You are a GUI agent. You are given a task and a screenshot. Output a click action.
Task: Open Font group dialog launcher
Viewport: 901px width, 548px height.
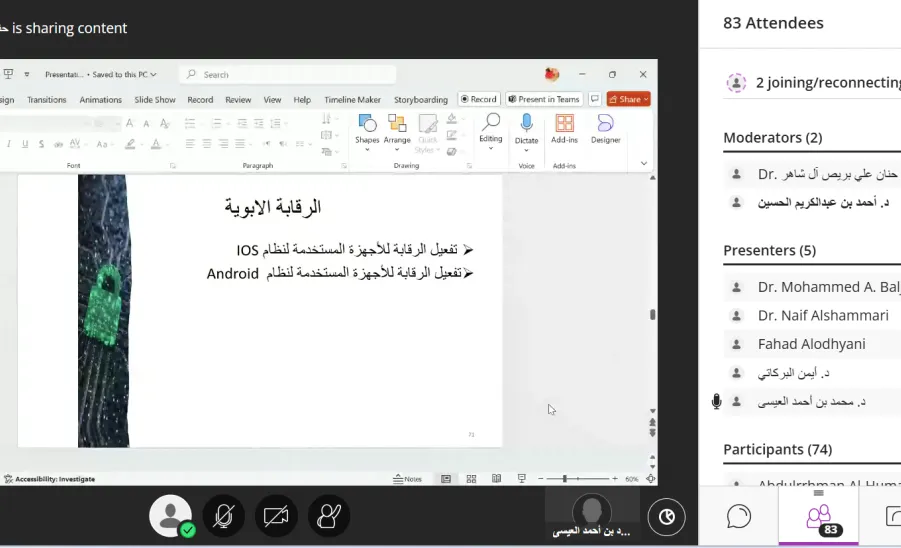pos(172,165)
